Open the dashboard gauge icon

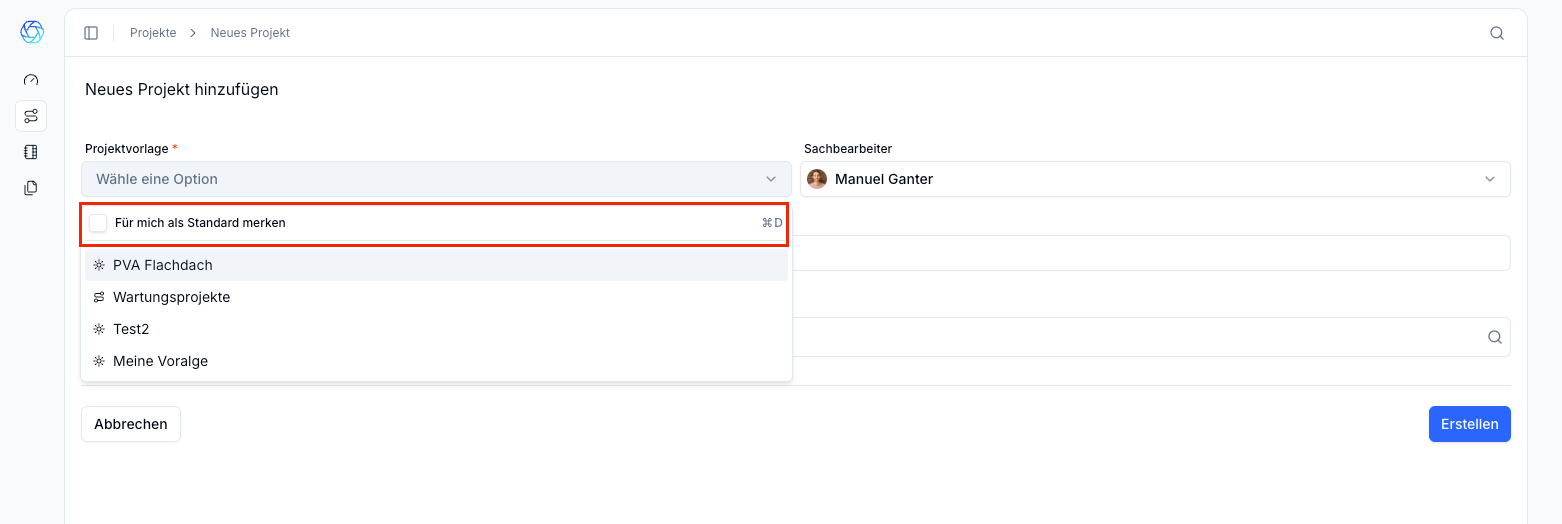click(x=31, y=80)
